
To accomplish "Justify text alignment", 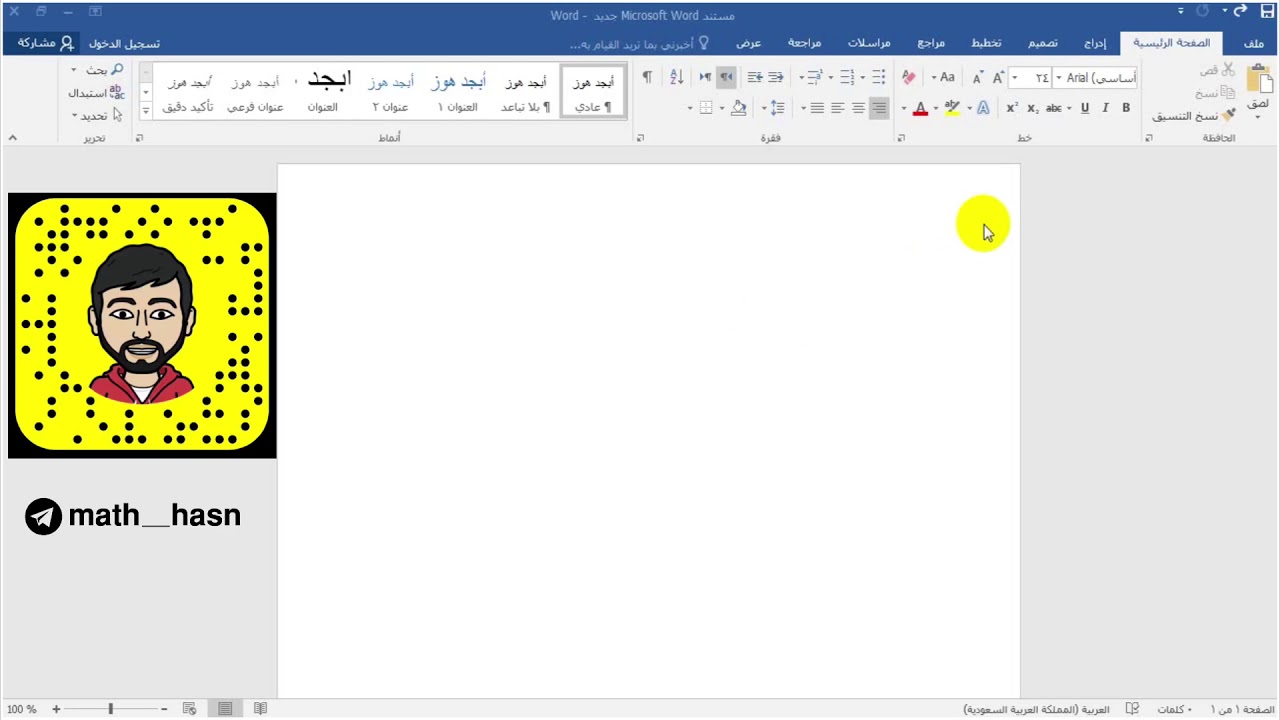I will [x=817, y=108].
